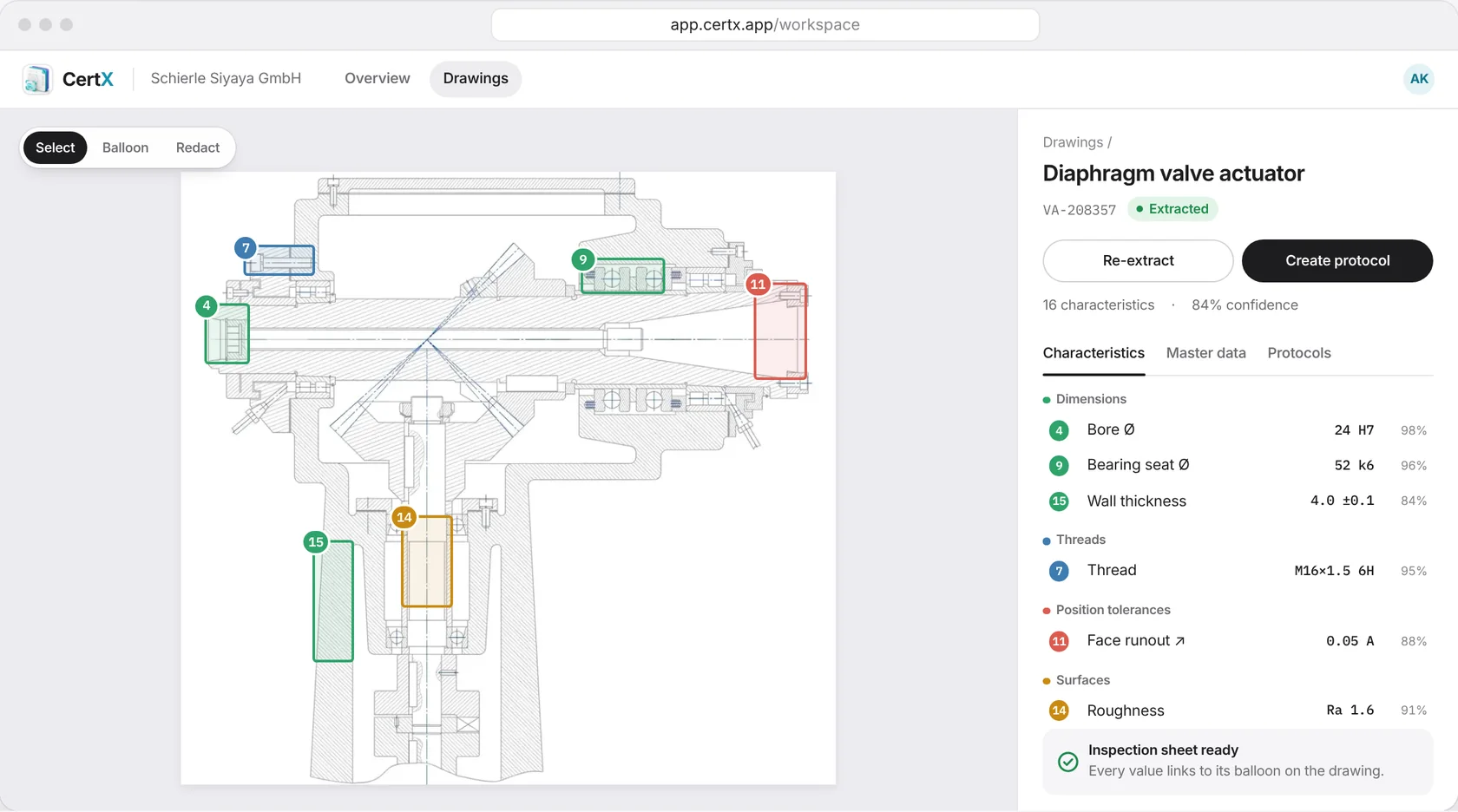Screen dimensions: 1458x812
Task: Select the Bearing seat Ø row
Action: click(x=1238, y=466)
